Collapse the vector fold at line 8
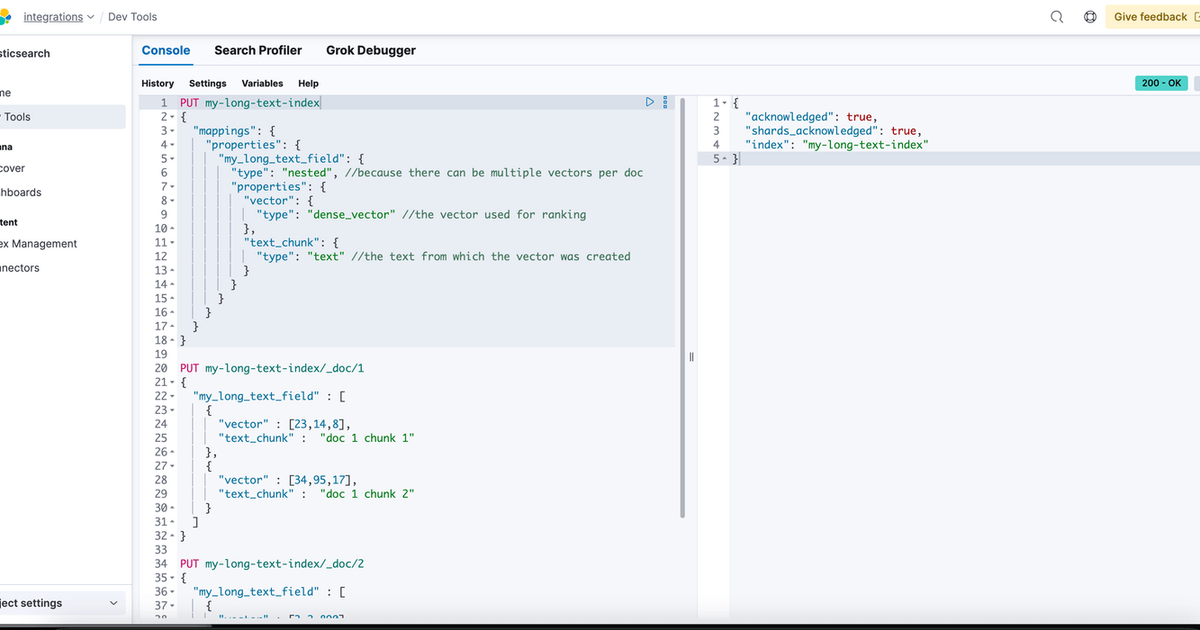The image size is (1200, 630). (174, 201)
